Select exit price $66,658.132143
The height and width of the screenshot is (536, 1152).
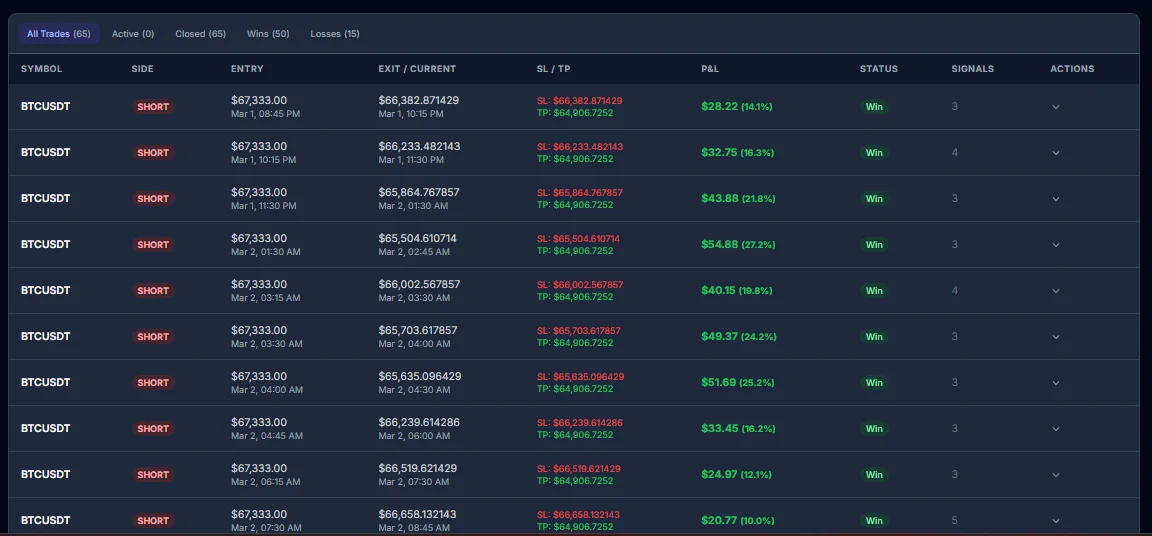coord(417,514)
